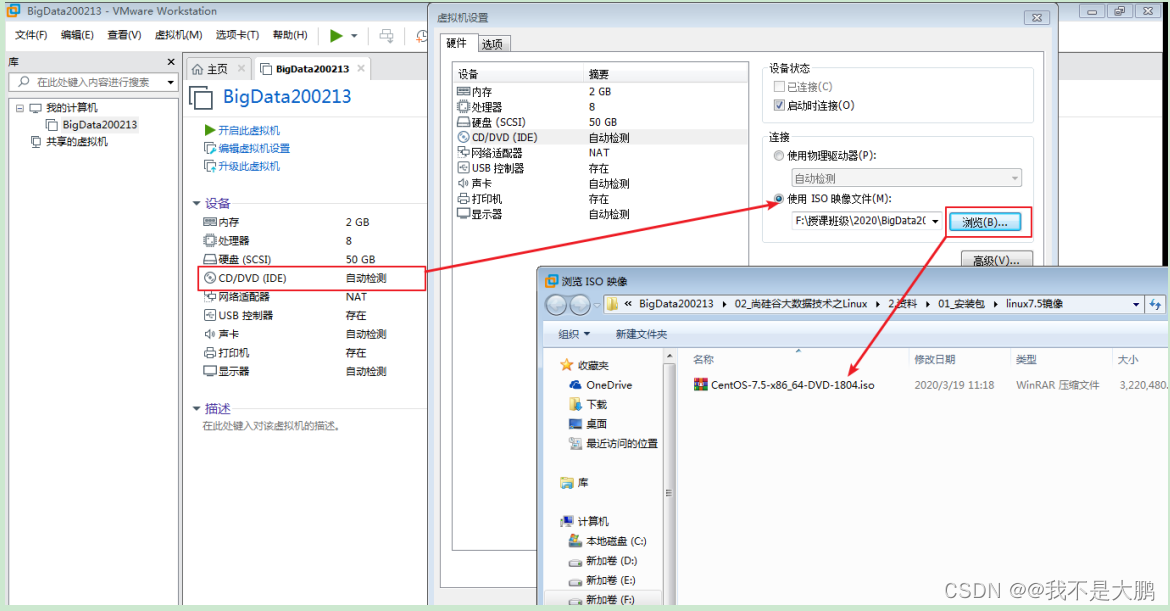This screenshot has height=611, width=1170.
Task: Select 声卡 in settings hardware list
Action: 600,184
